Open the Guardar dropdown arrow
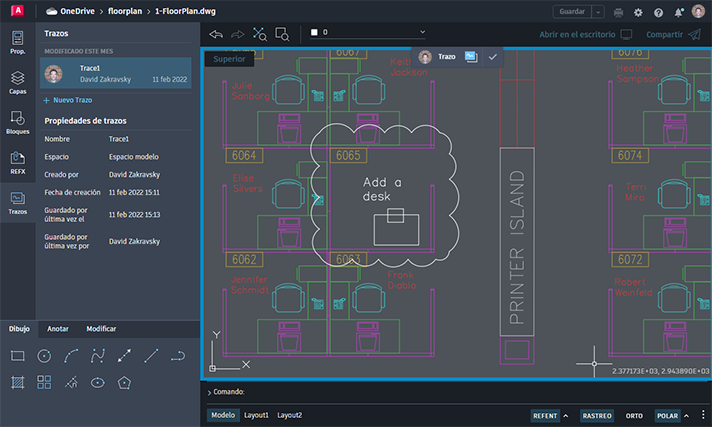 (598, 12)
